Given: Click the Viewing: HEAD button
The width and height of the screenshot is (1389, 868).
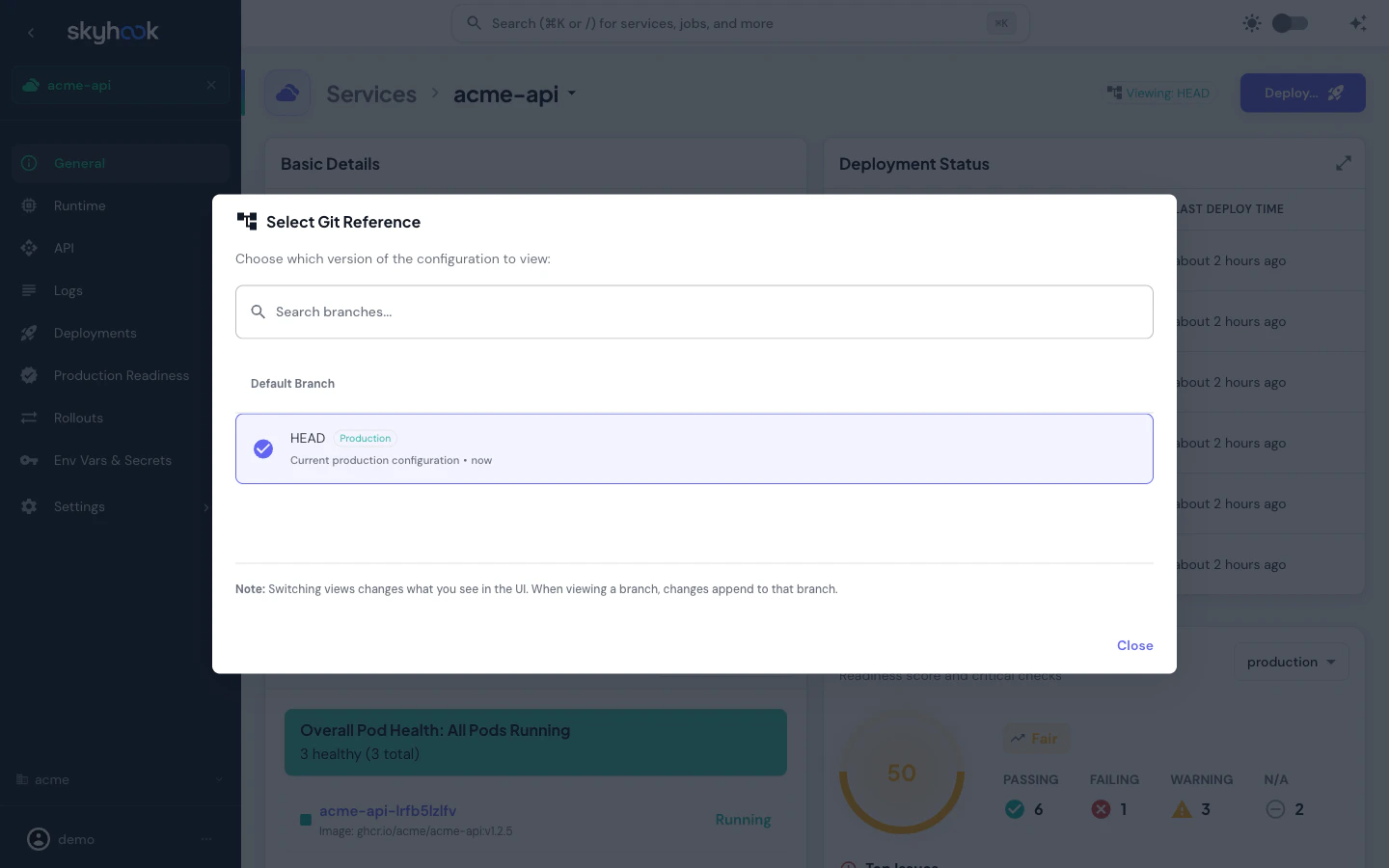Looking at the screenshot, I should 1158,94.
